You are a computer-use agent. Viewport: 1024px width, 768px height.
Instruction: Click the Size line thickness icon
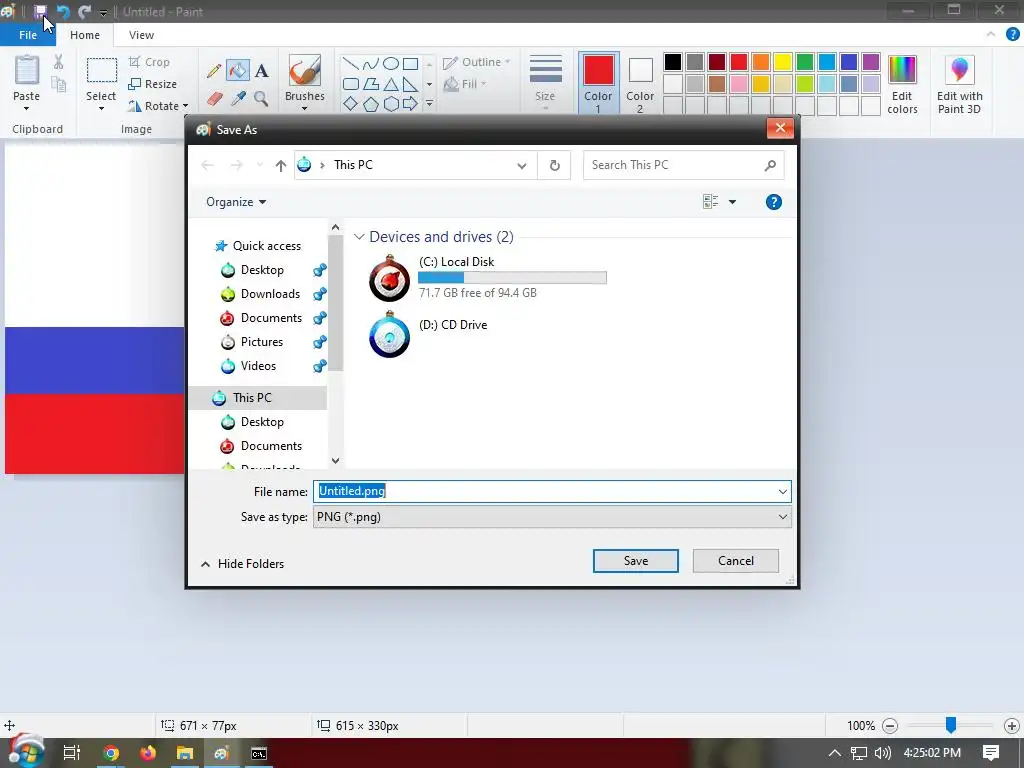click(545, 69)
